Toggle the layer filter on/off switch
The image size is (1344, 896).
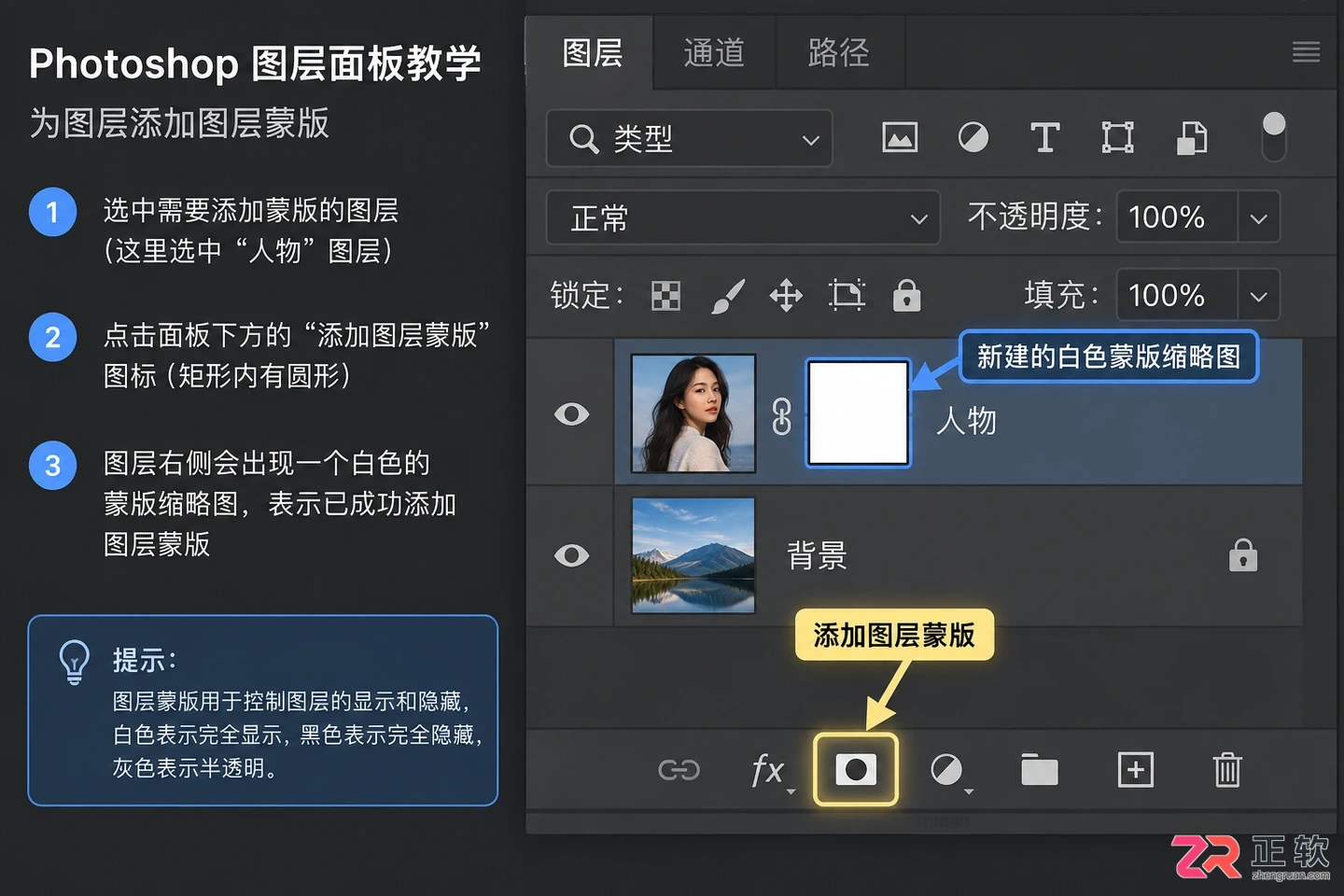pos(1274,136)
